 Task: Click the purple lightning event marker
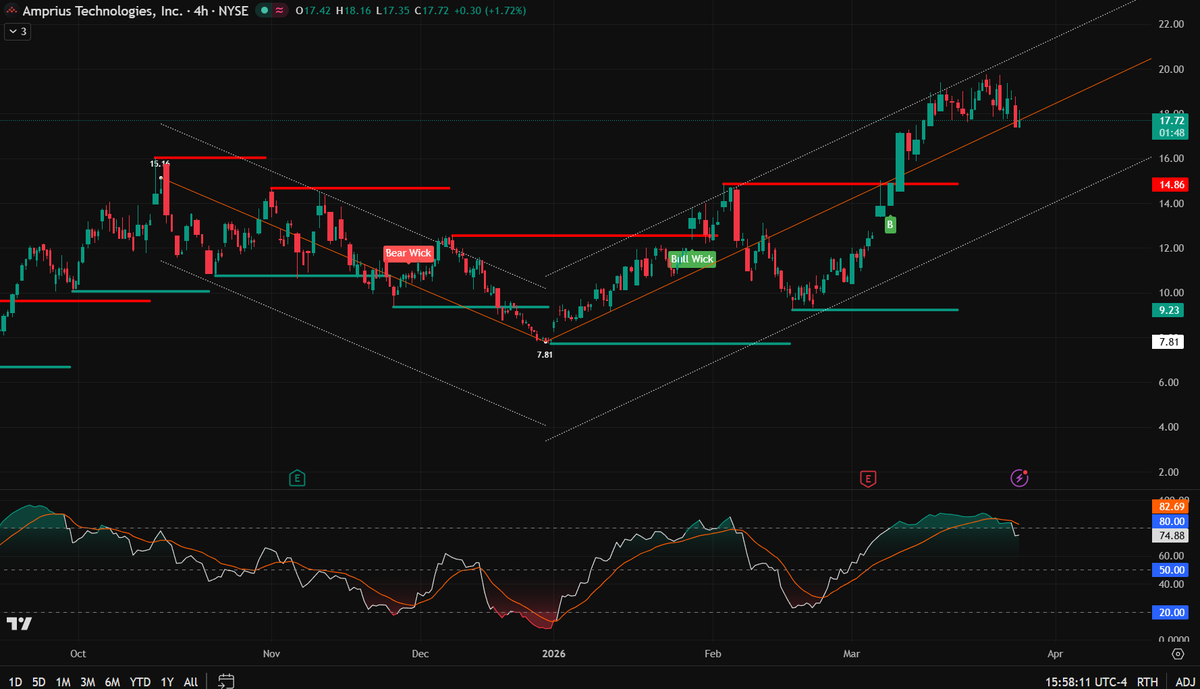1019,478
